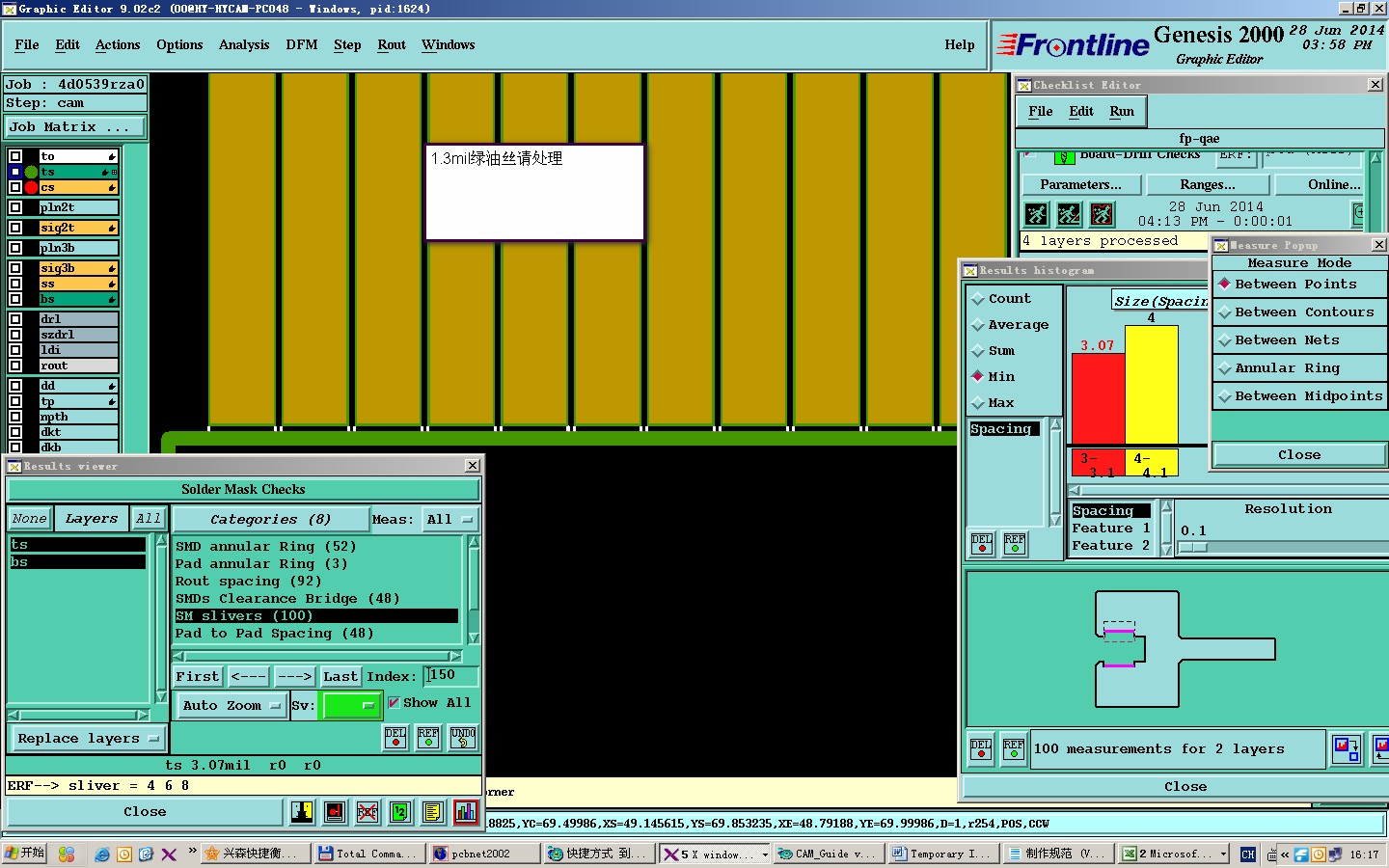Image resolution: width=1389 pixels, height=868 pixels.
Task: Open the File menu in Graphic Editor
Action: [x=27, y=45]
